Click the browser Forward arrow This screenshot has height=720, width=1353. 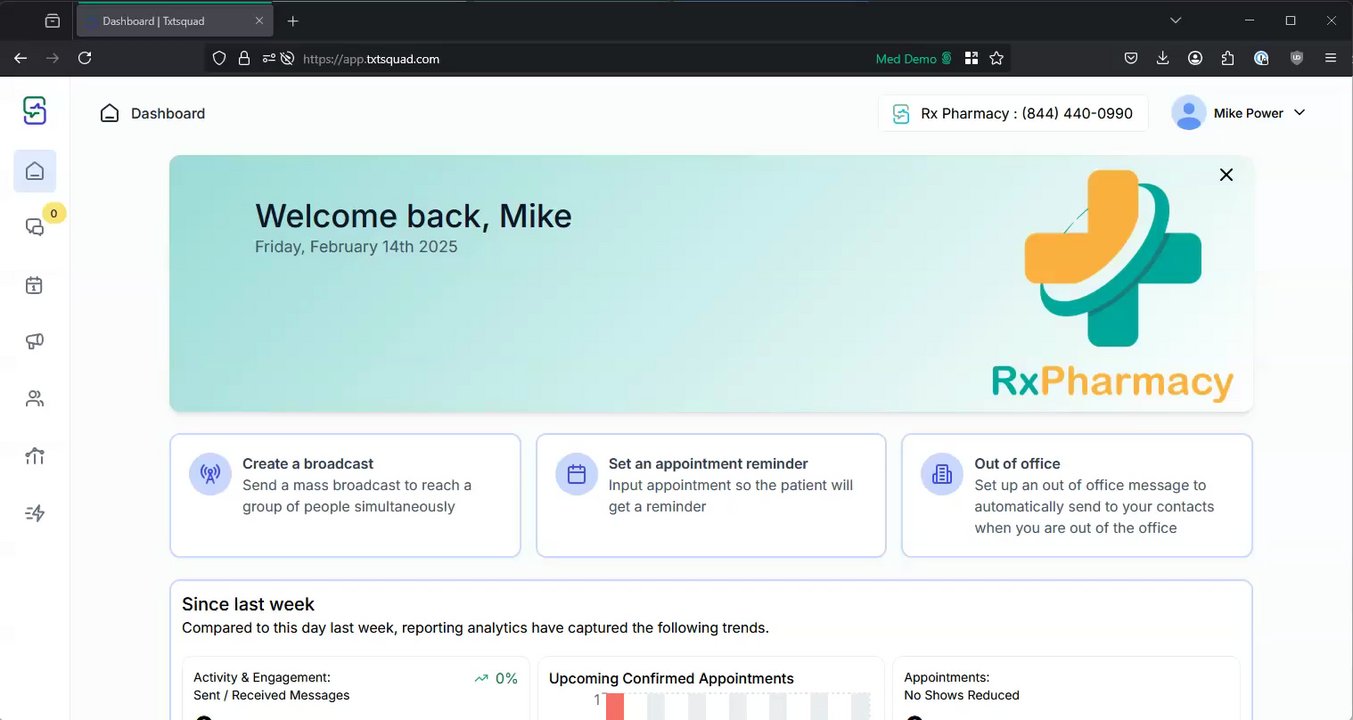[x=52, y=58]
